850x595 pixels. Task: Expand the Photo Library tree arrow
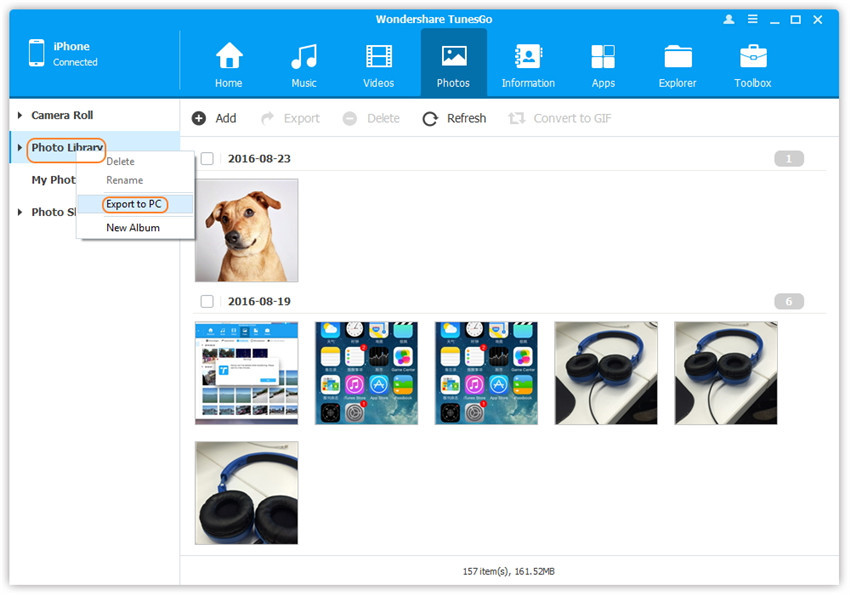pos(20,148)
